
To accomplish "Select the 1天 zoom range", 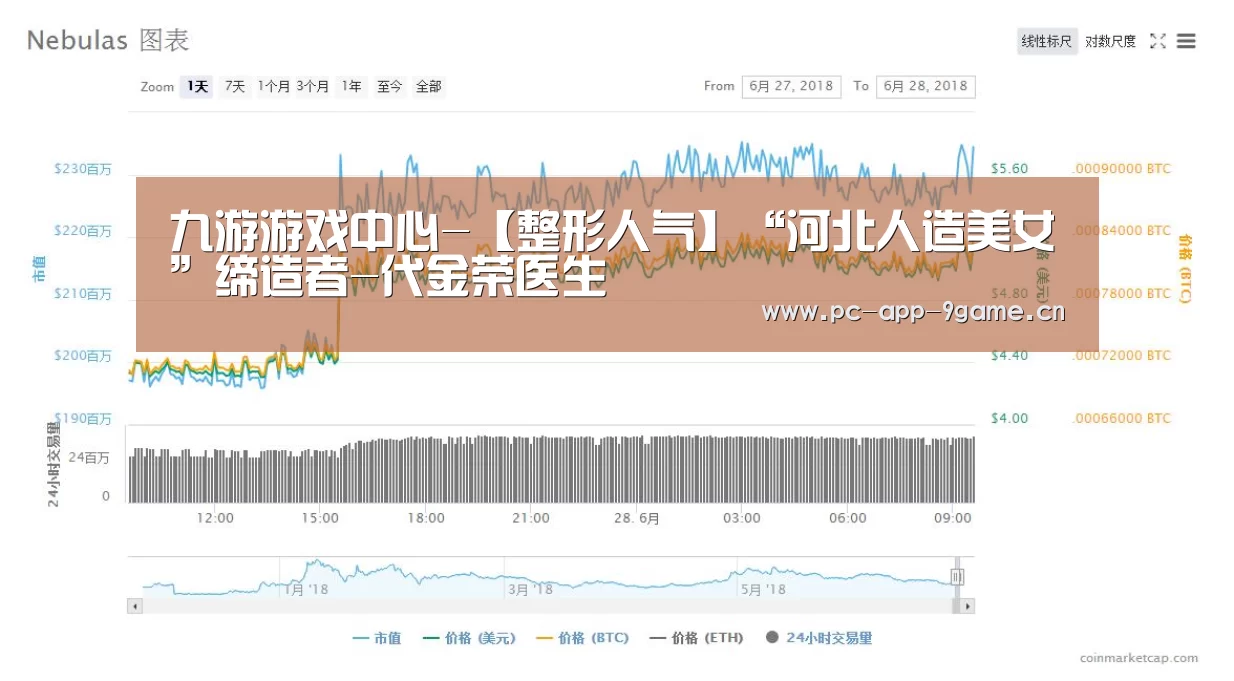I will coord(197,87).
